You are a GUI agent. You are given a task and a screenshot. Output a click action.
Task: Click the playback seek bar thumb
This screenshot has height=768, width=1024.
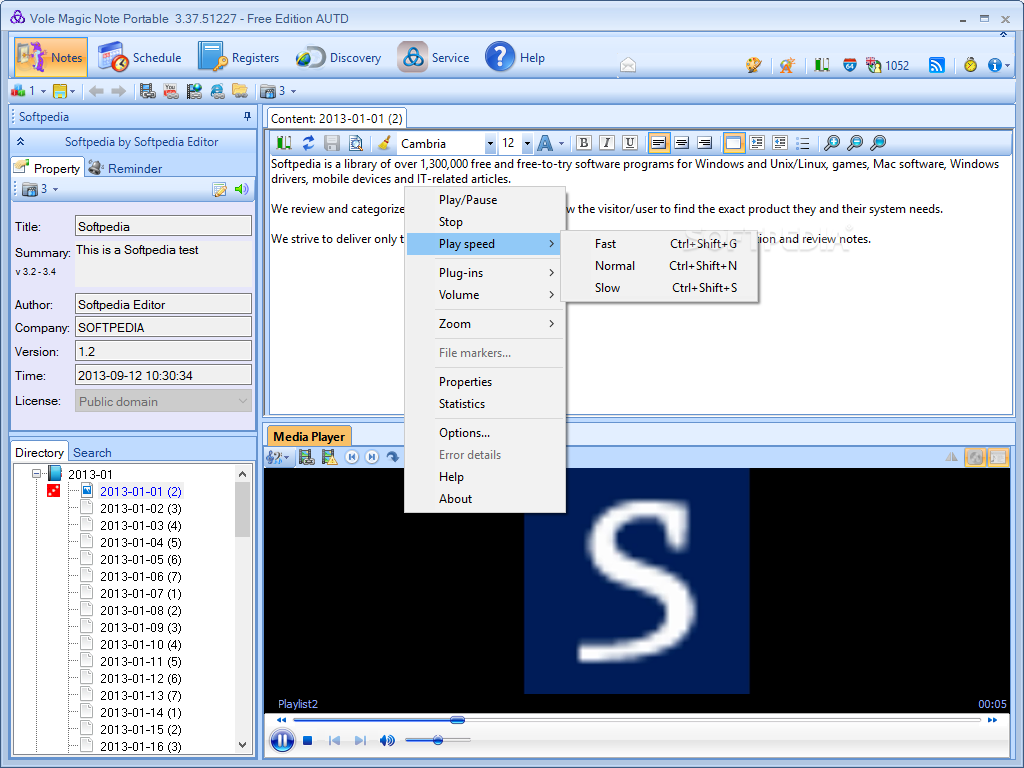pyautogui.click(x=458, y=720)
